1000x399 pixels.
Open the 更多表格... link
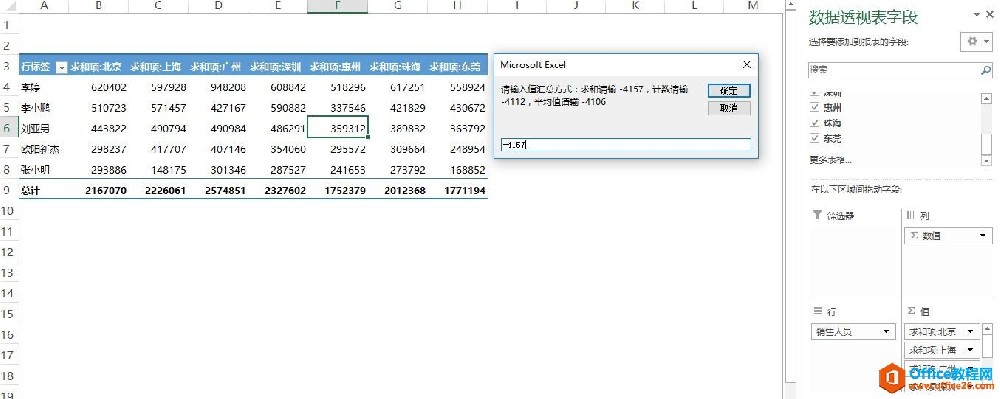[831, 160]
